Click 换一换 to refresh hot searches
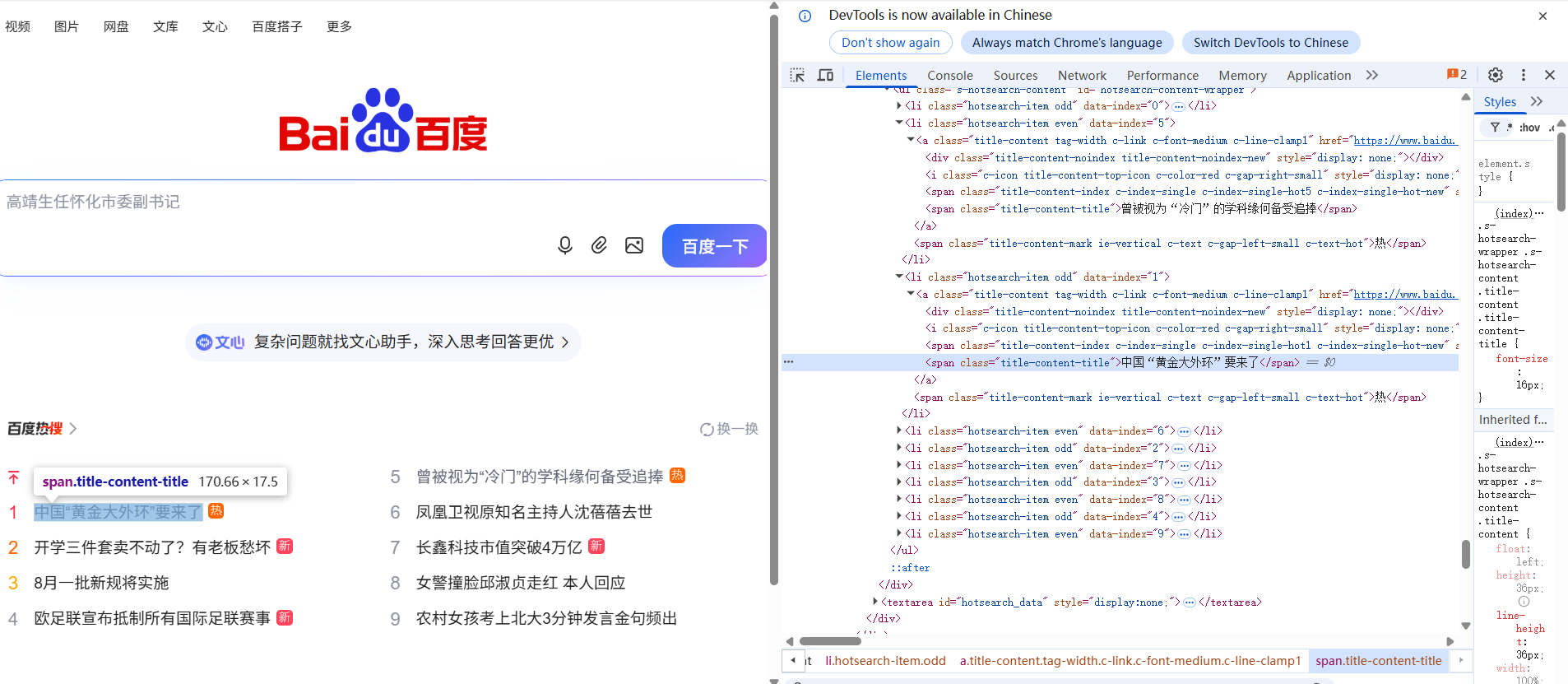 [737, 429]
